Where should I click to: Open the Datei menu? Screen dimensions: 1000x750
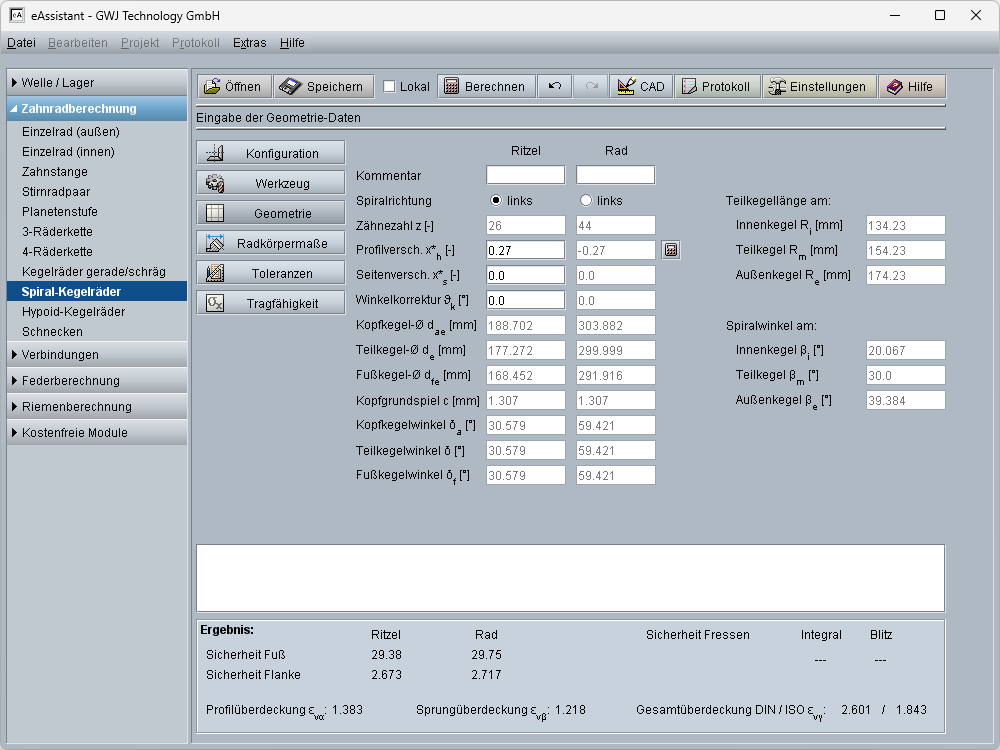pyautogui.click(x=21, y=43)
